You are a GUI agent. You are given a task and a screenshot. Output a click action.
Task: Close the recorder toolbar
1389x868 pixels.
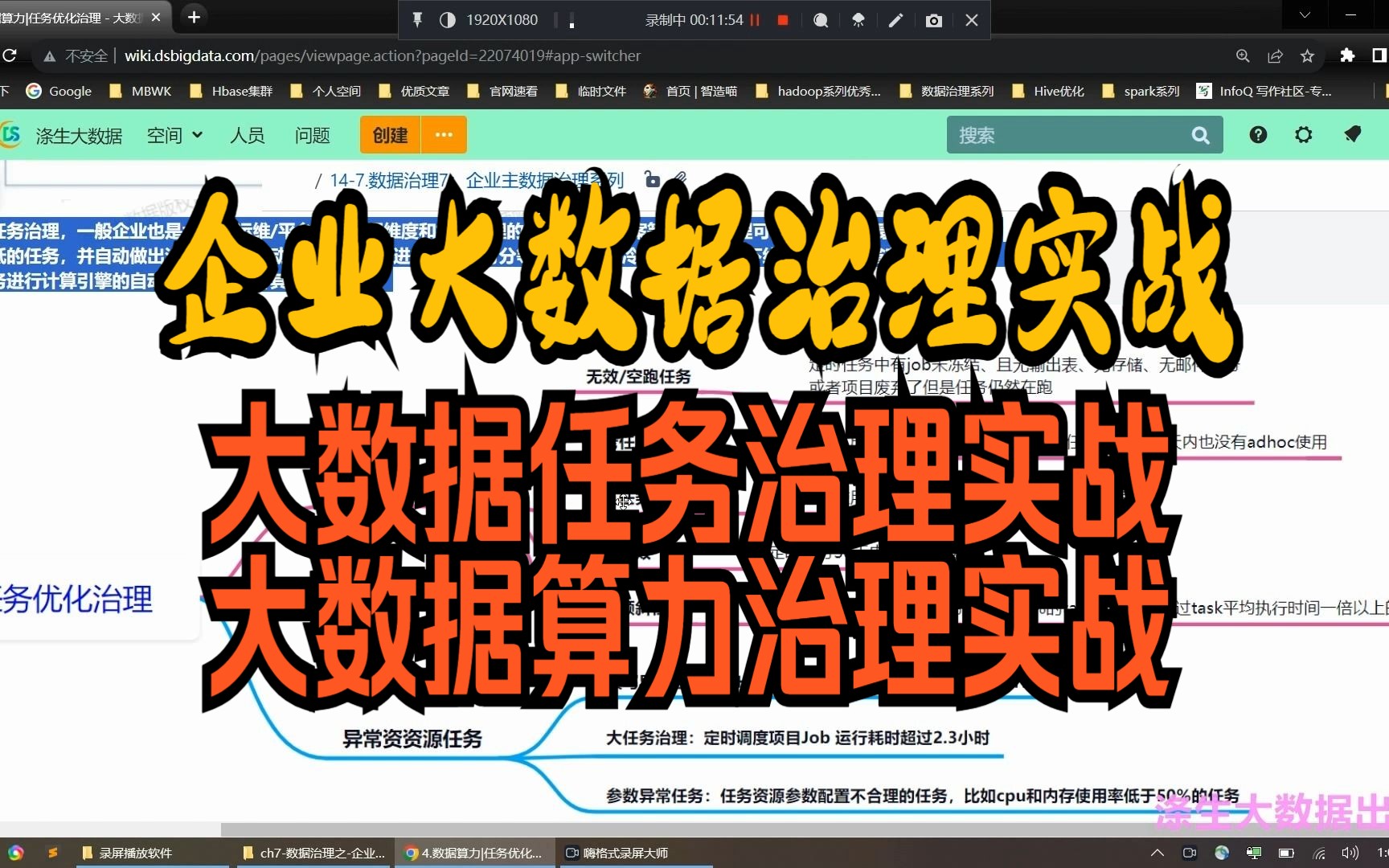coord(972,20)
